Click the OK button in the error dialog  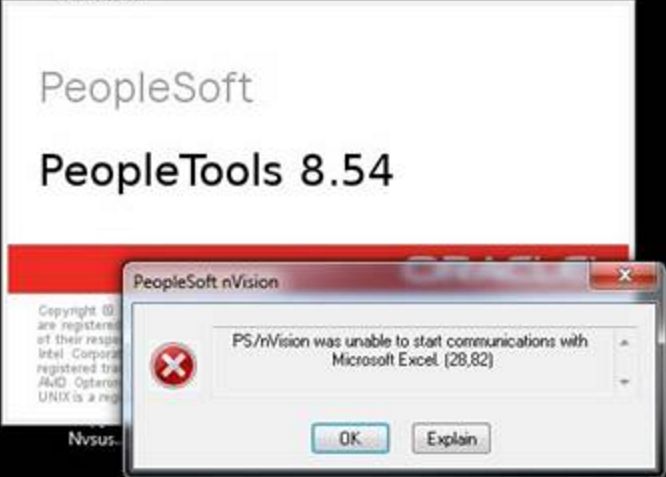[350, 438]
